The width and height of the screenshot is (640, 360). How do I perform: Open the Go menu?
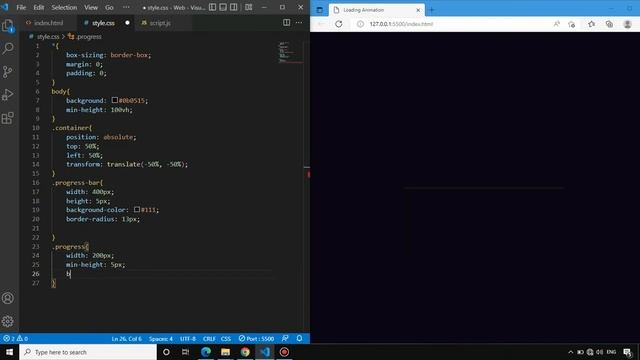click(109, 7)
